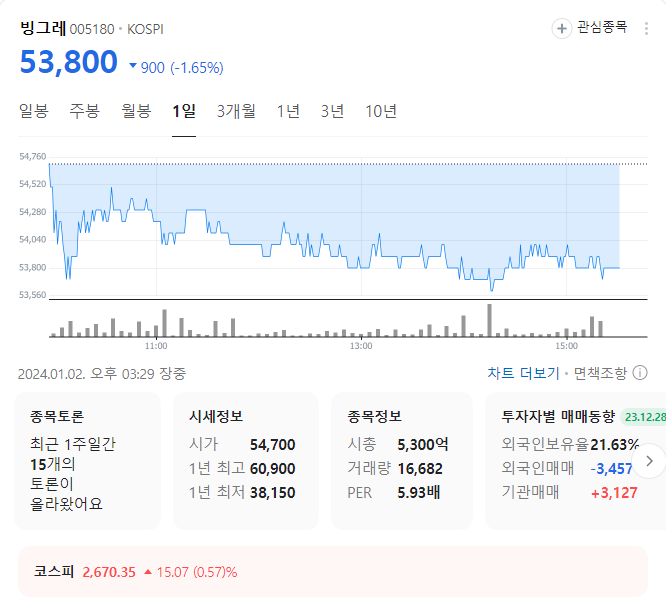Screen dimensions: 666x608
Task: Click the KOSPI value 2,670.35
Action: coord(109,572)
